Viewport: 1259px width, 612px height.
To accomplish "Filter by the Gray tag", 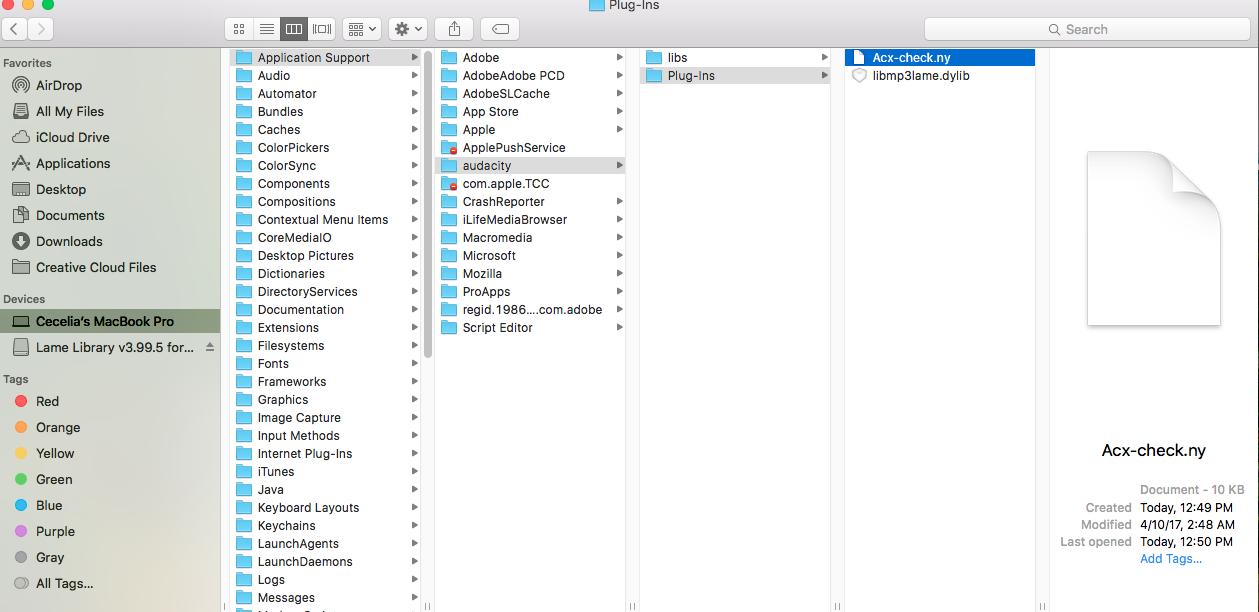I will pyautogui.click(x=50, y=557).
